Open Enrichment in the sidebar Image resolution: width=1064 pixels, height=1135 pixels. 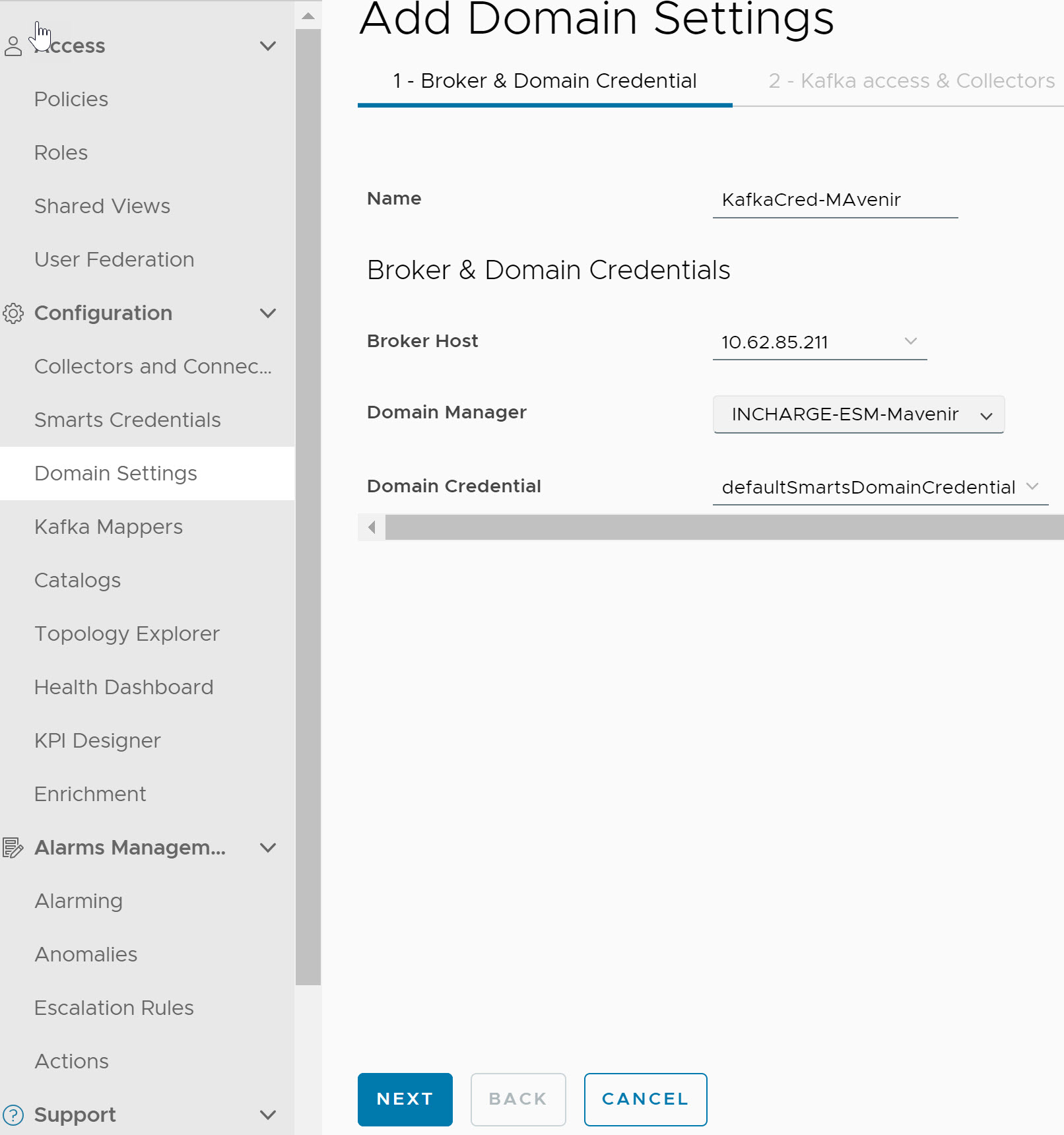point(90,794)
